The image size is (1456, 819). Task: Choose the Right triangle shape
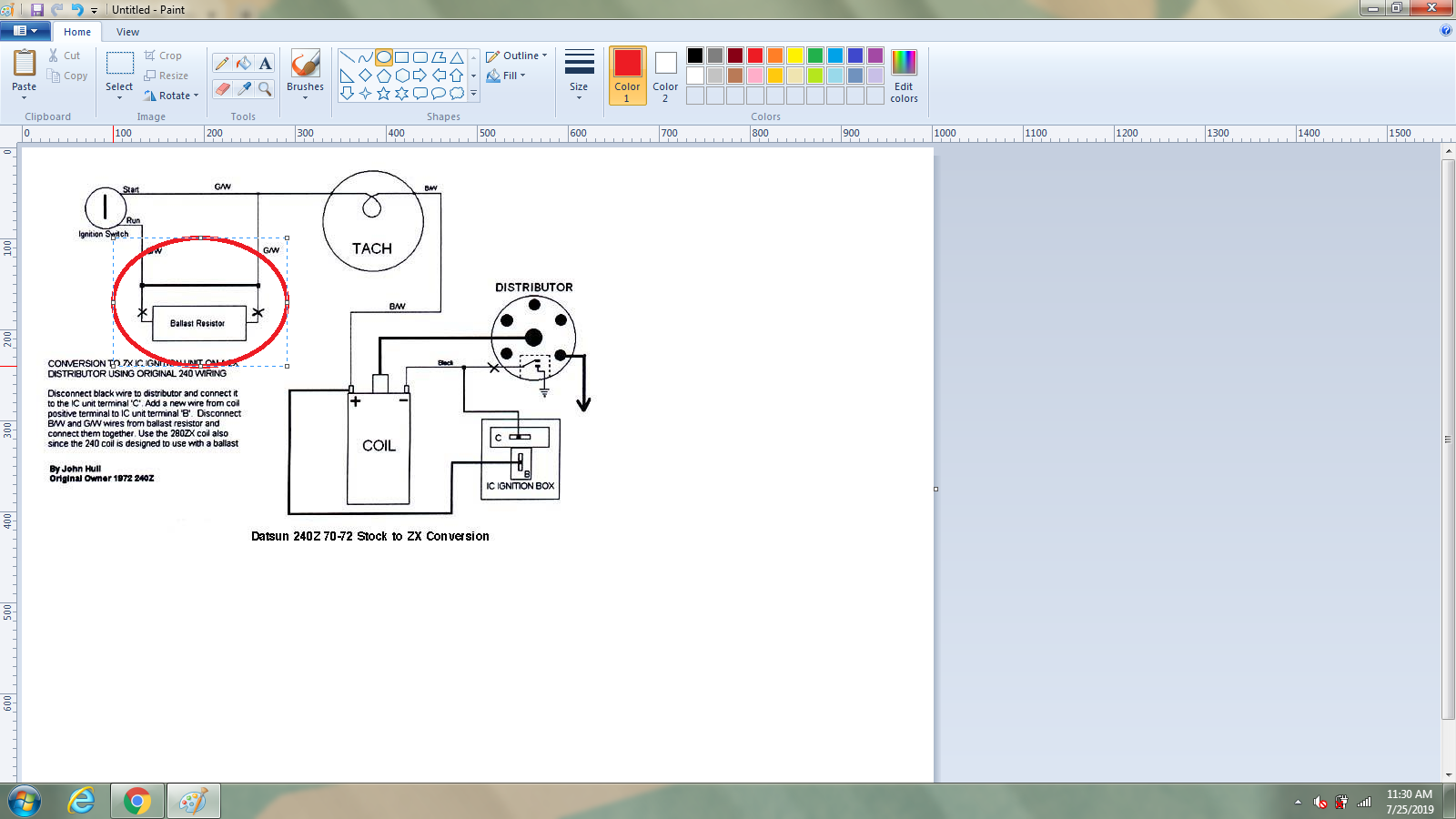pyautogui.click(x=347, y=76)
